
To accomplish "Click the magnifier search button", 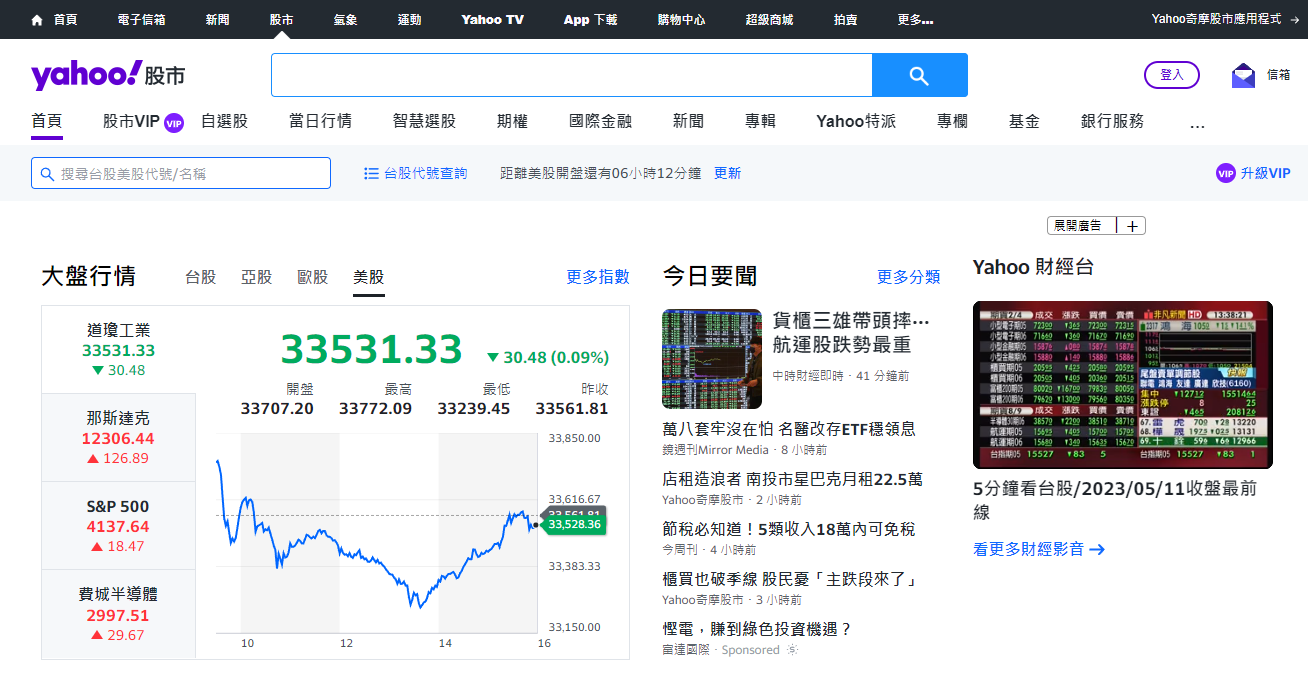I will click(919, 75).
